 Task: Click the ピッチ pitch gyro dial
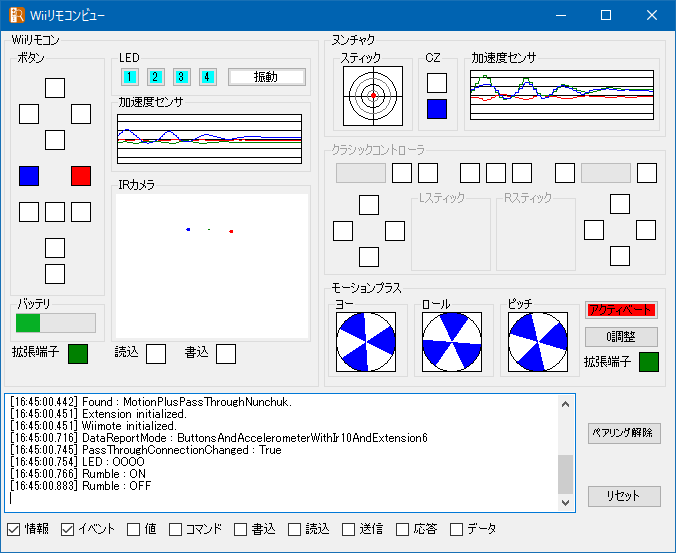538,342
